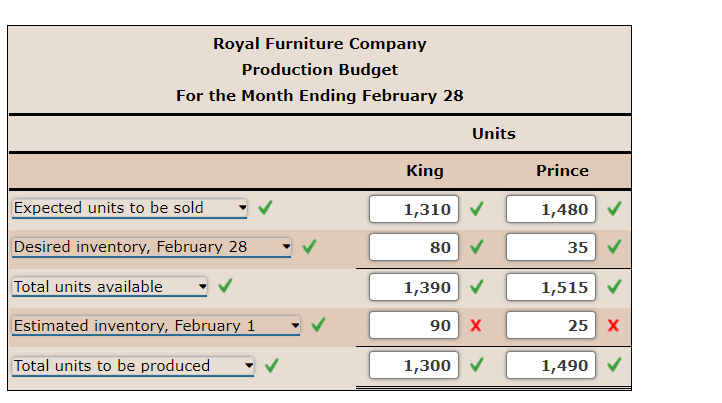Click the red X next to King value 90
Viewport: 722px width, 403px height.
tap(476, 326)
